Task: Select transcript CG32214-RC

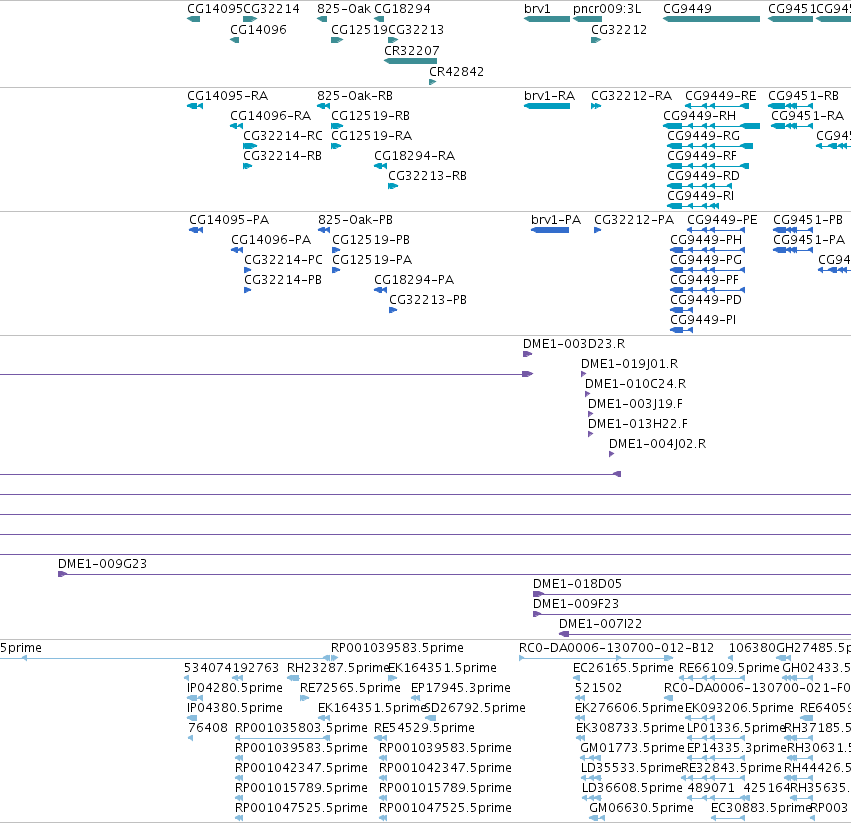Action: [283, 136]
